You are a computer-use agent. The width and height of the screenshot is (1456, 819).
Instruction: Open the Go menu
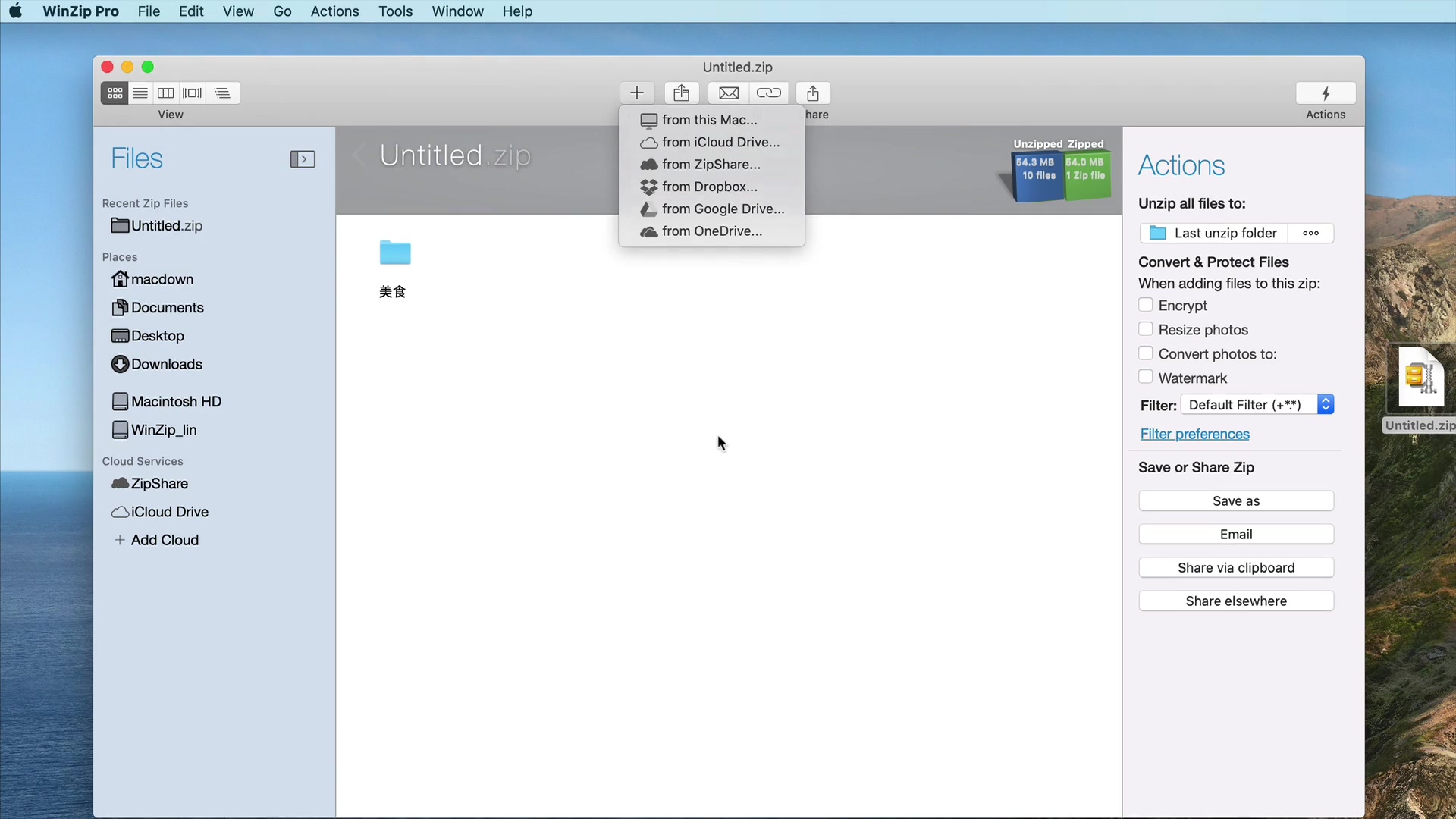[x=282, y=11]
